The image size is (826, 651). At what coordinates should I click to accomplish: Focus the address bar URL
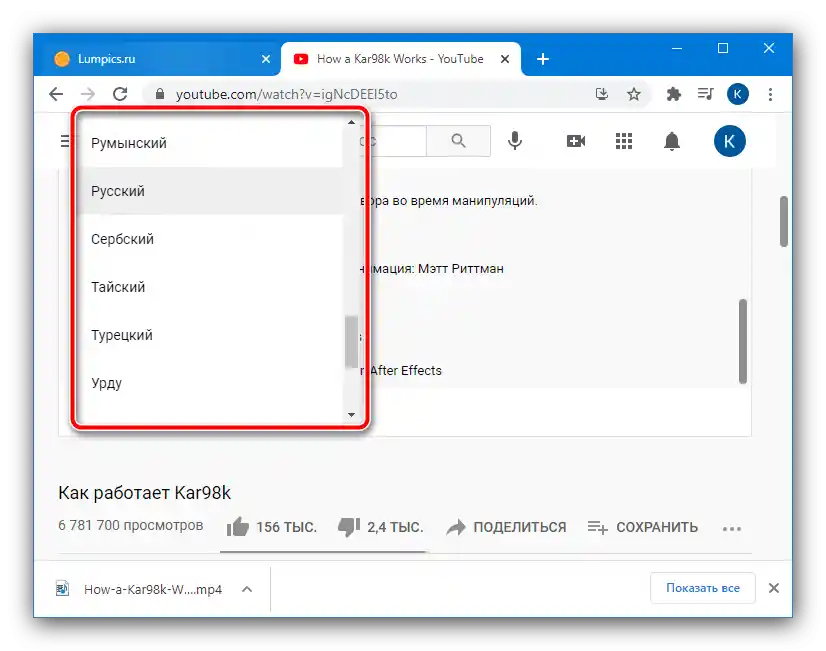coord(287,94)
